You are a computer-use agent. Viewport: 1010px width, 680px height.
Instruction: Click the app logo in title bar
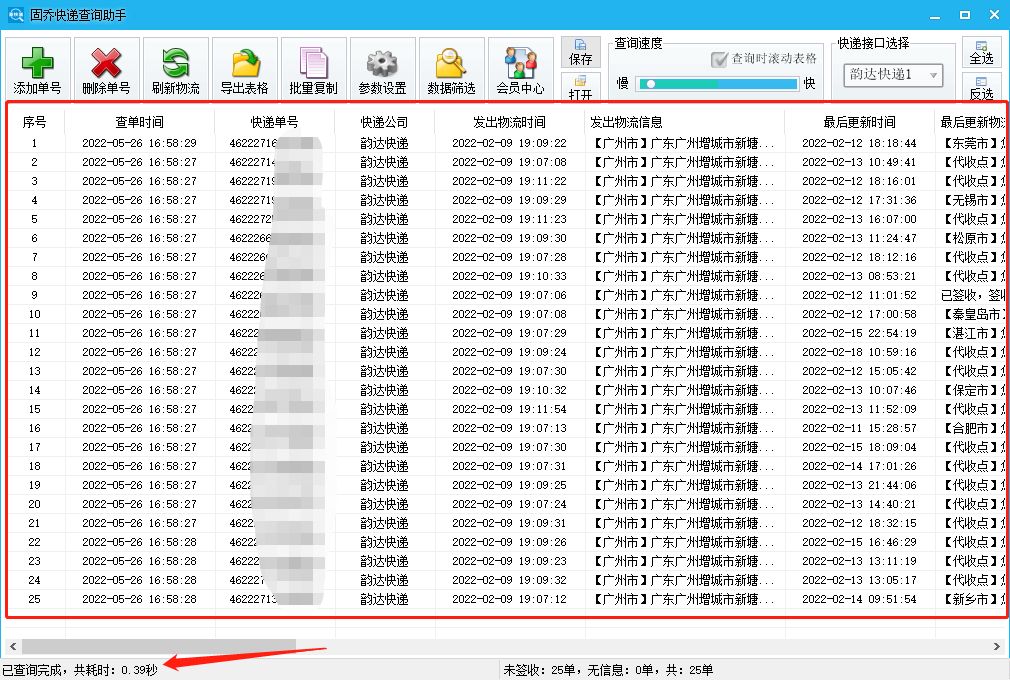click(15, 14)
